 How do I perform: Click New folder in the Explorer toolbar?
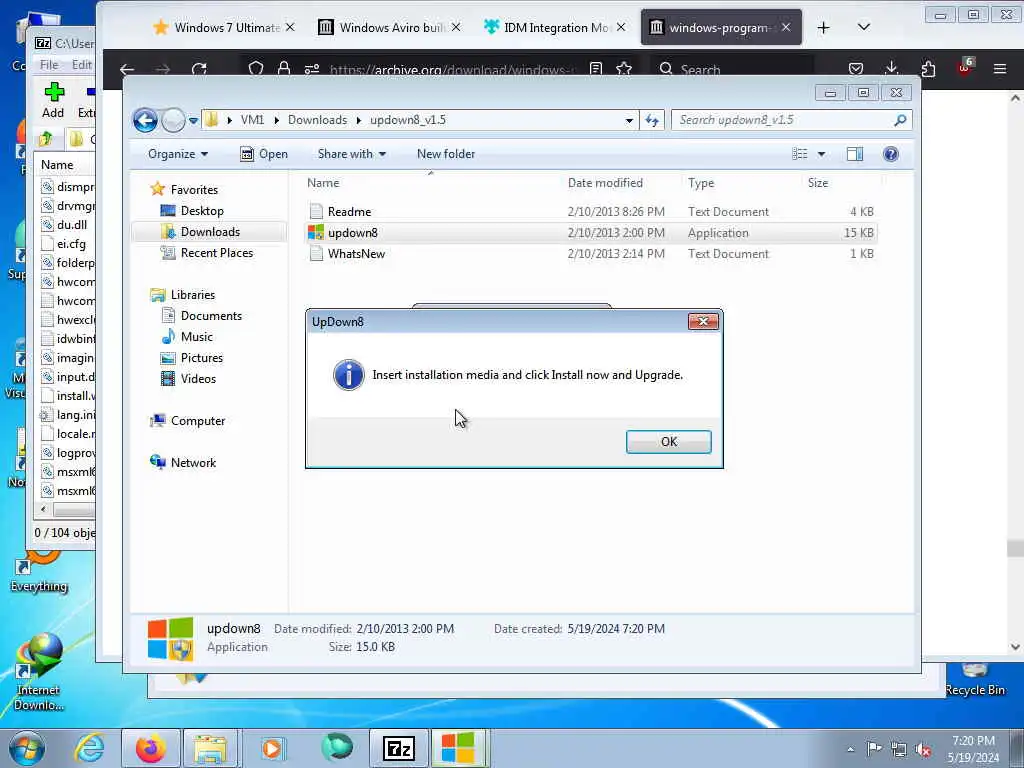[x=446, y=154]
